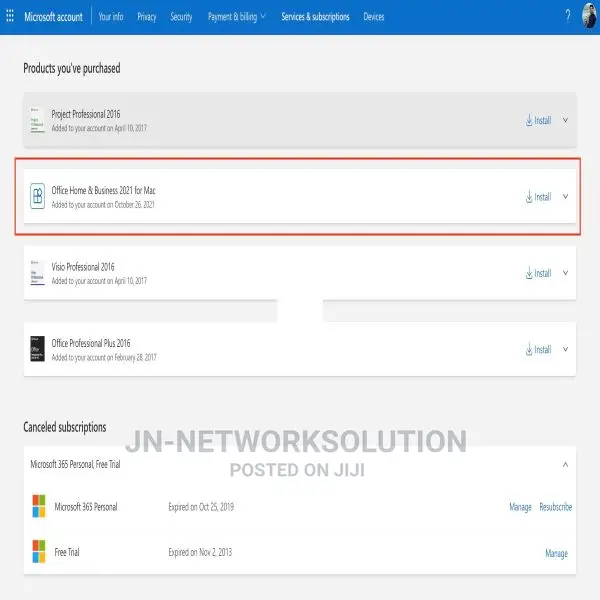600x600 pixels.
Task: Install Office Home & Business 2021 for Mac
Action: click(x=538, y=197)
